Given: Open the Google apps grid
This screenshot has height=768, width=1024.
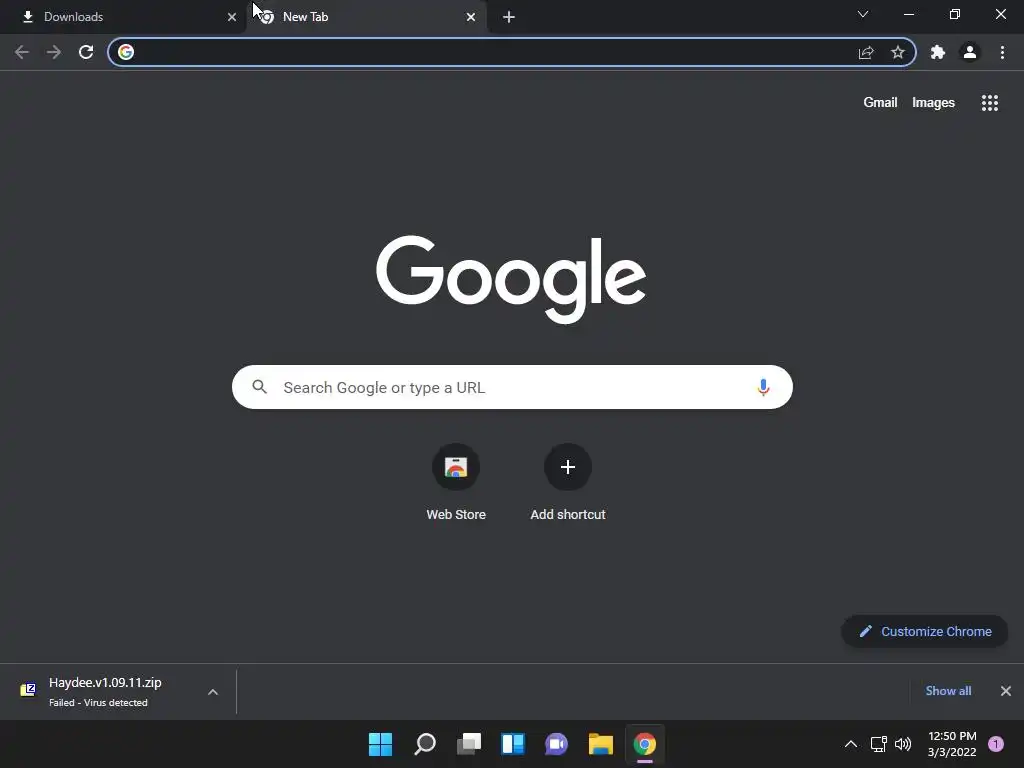Looking at the screenshot, I should click(990, 103).
